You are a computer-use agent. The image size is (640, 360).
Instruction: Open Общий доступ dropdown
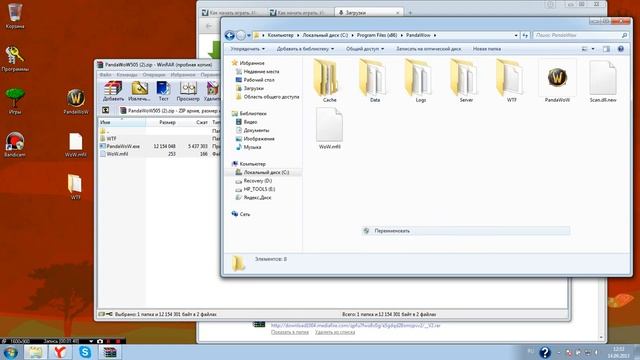[365, 49]
